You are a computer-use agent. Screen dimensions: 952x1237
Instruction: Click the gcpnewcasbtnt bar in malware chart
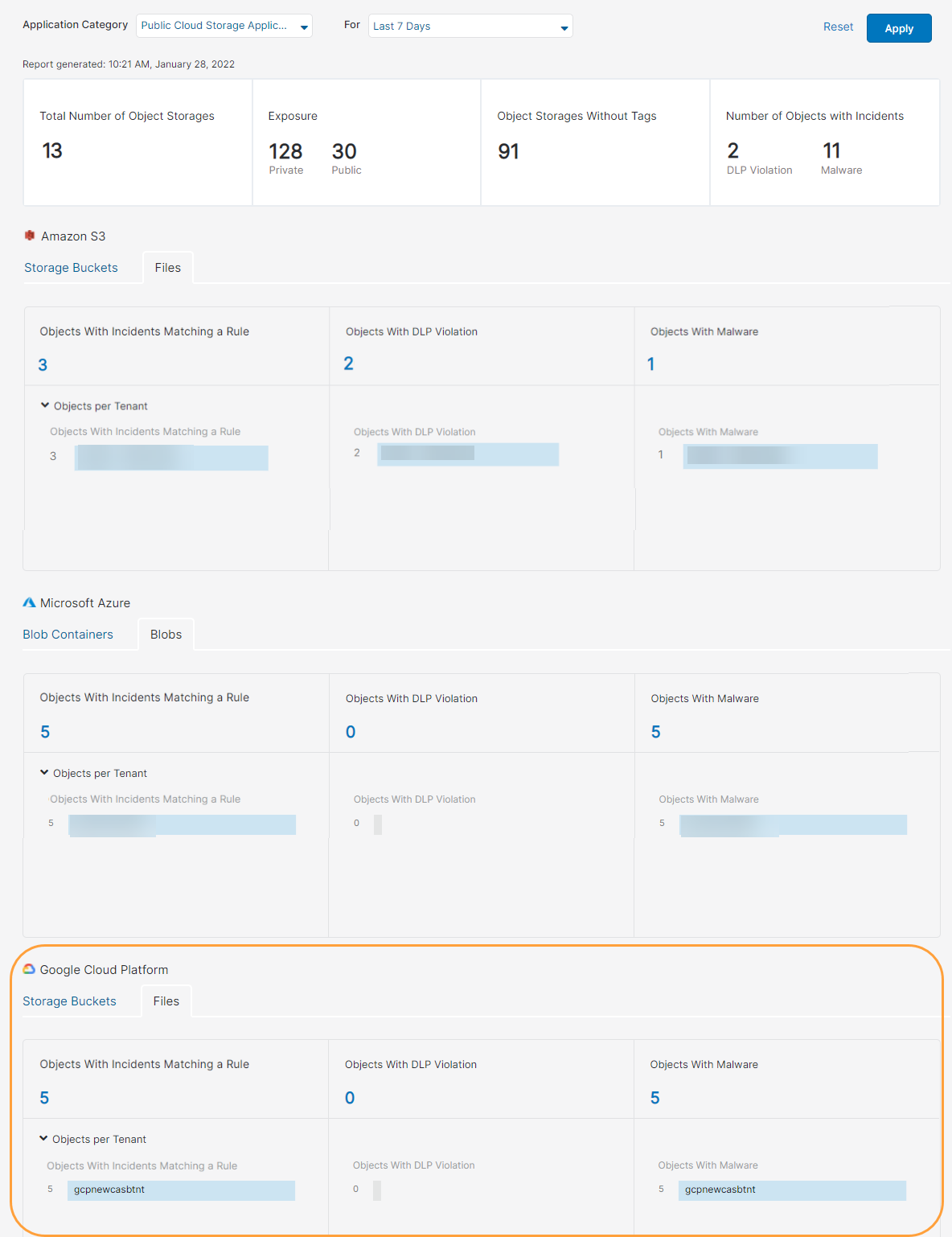[792, 1190]
